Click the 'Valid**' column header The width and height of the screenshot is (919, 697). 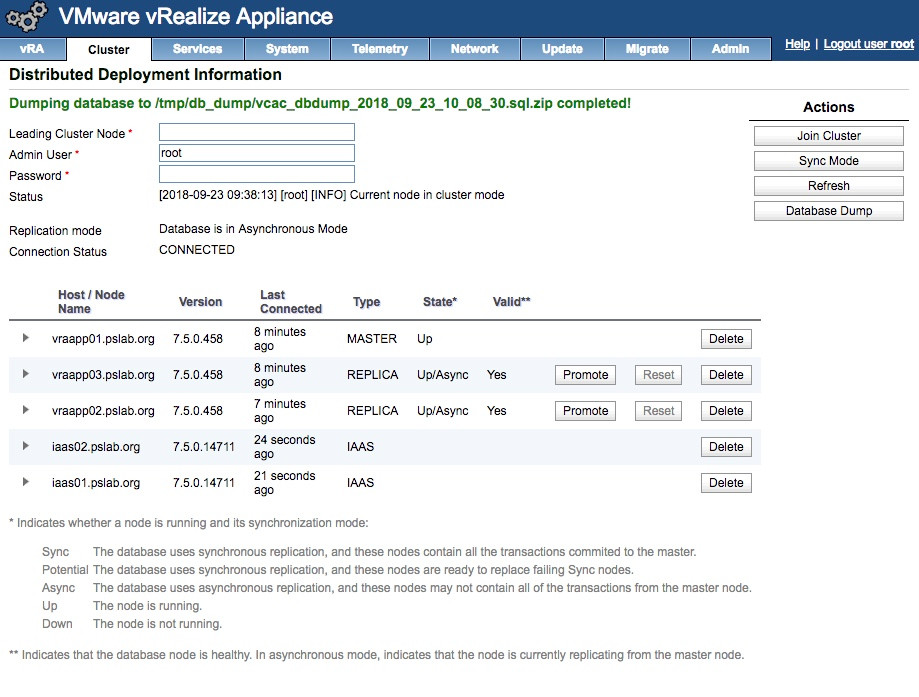point(511,302)
